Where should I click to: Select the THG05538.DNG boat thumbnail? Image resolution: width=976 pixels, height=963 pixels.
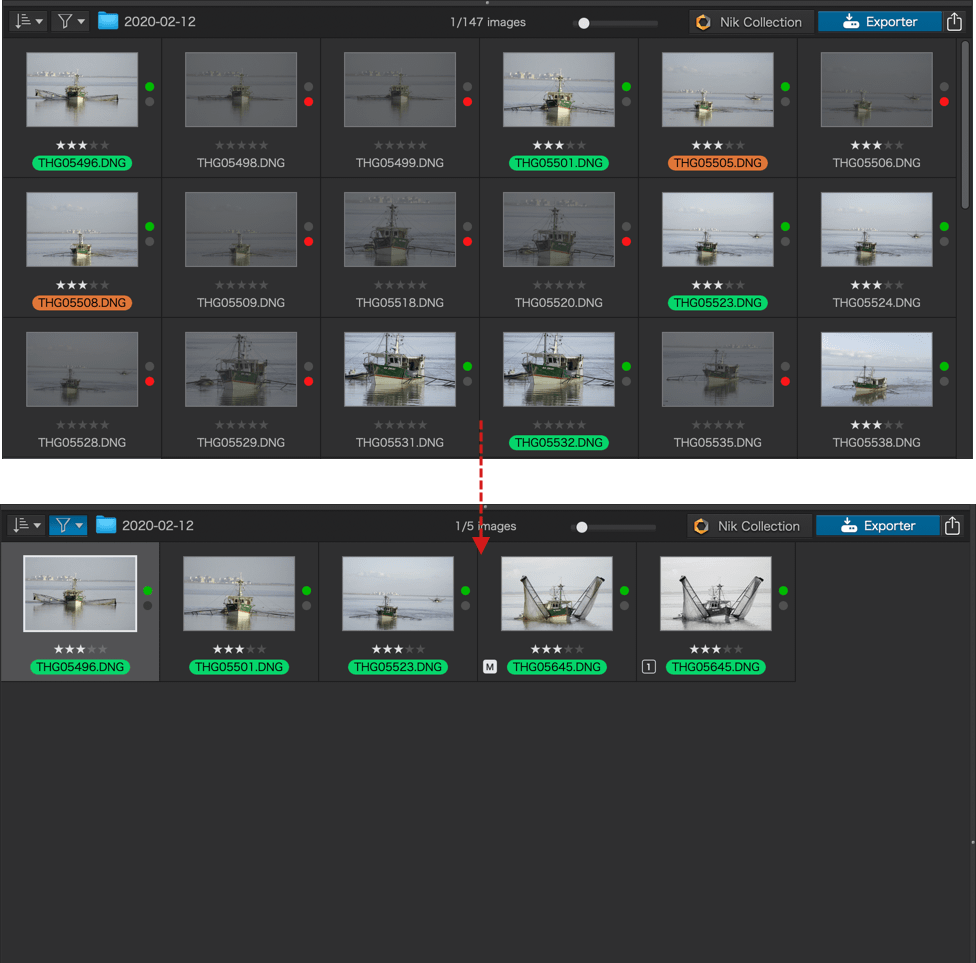876,369
